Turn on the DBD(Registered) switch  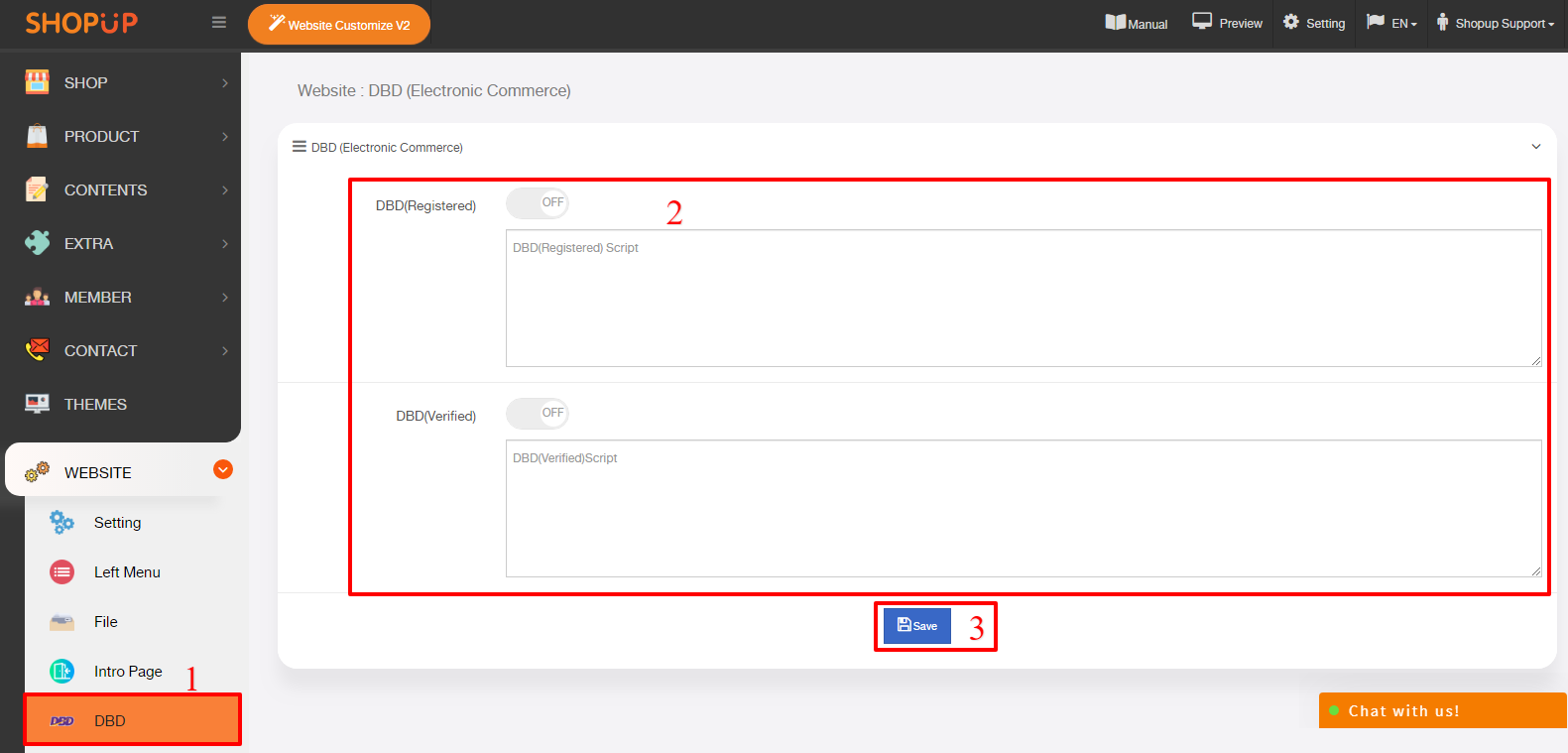[x=537, y=203]
